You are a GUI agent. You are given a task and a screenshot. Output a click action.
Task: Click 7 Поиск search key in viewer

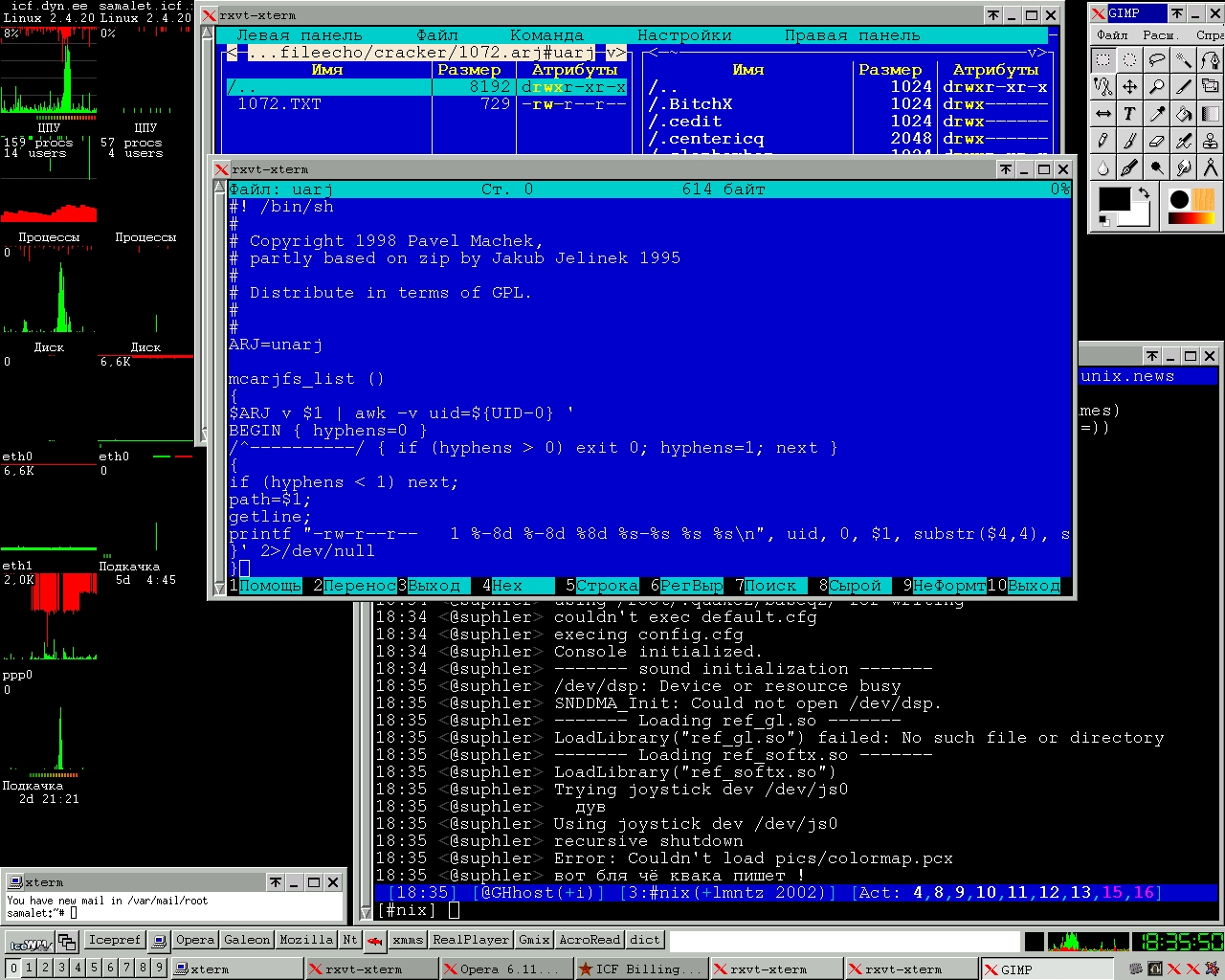tap(771, 586)
